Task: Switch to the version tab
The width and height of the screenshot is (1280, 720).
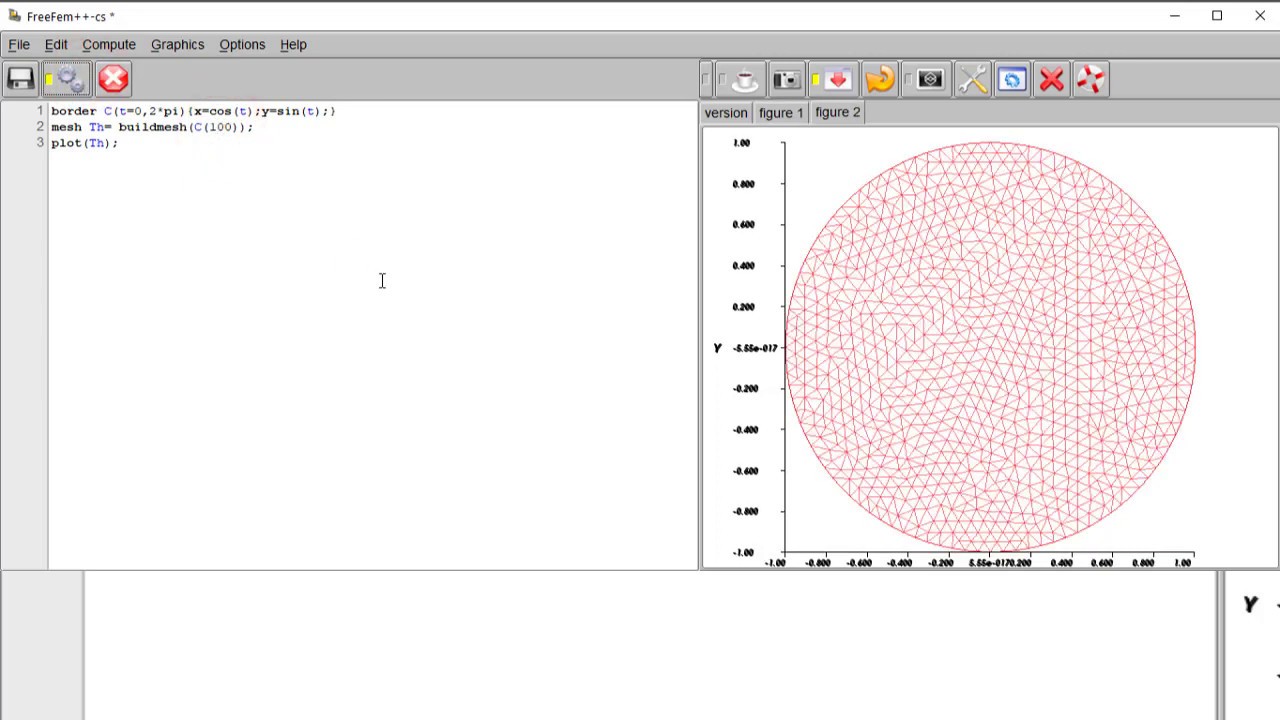Action: coord(726,113)
